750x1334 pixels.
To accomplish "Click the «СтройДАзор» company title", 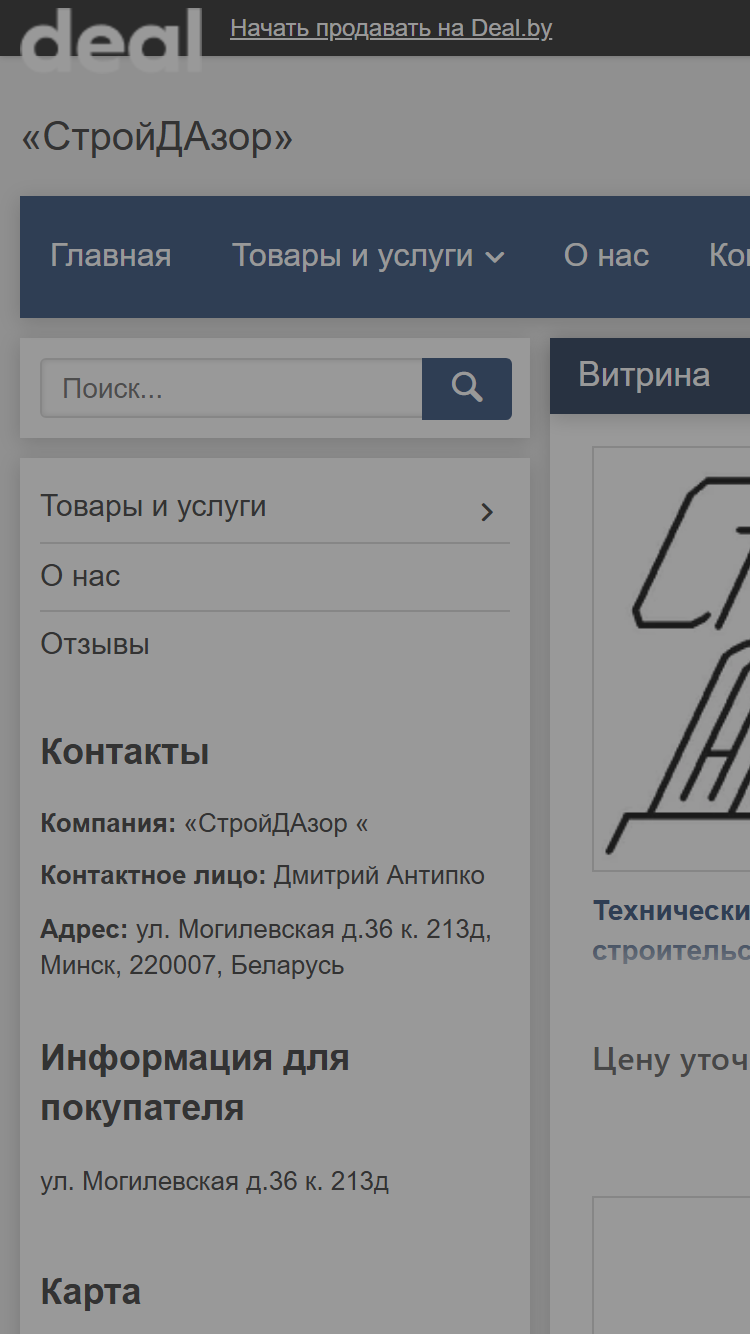I will point(157,138).
